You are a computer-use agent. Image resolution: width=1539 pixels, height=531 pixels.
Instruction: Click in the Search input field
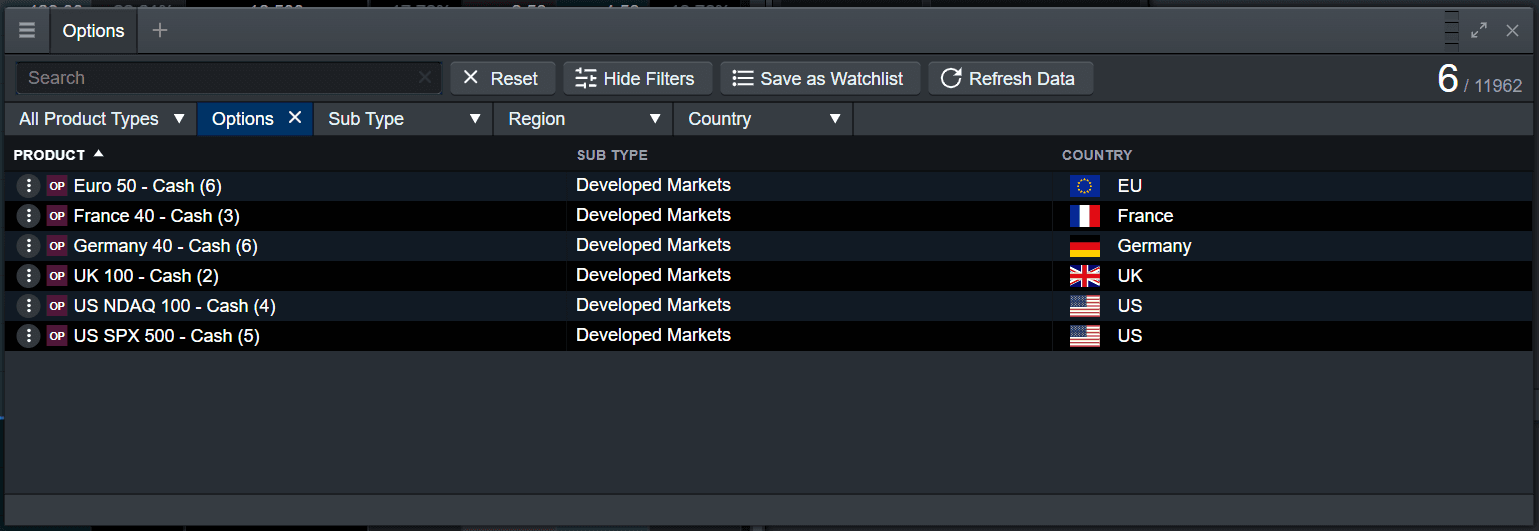click(x=215, y=78)
